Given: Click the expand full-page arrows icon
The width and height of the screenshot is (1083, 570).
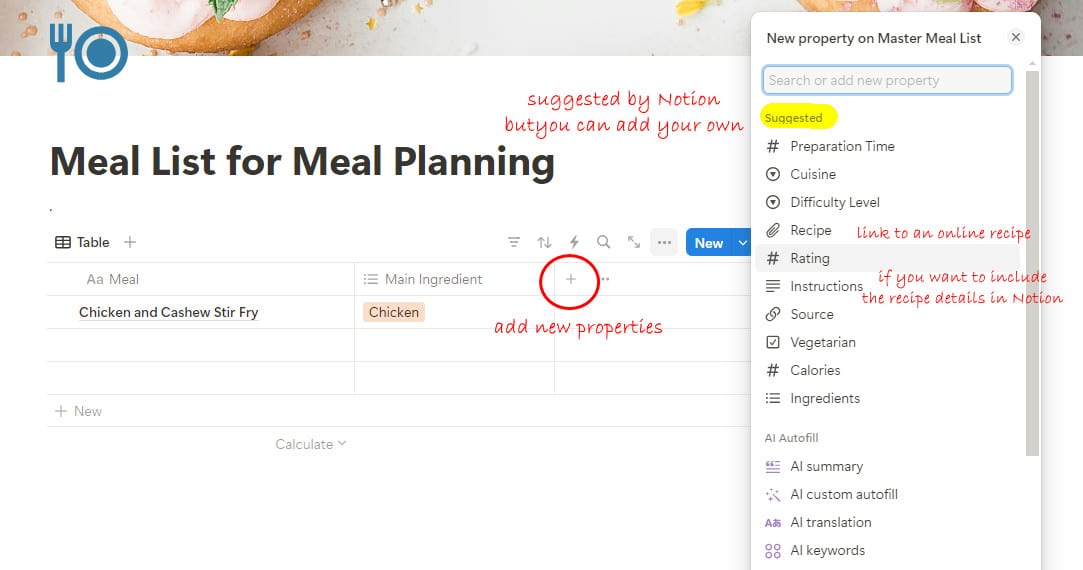Looking at the screenshot, I should click(x=633, y=242).
